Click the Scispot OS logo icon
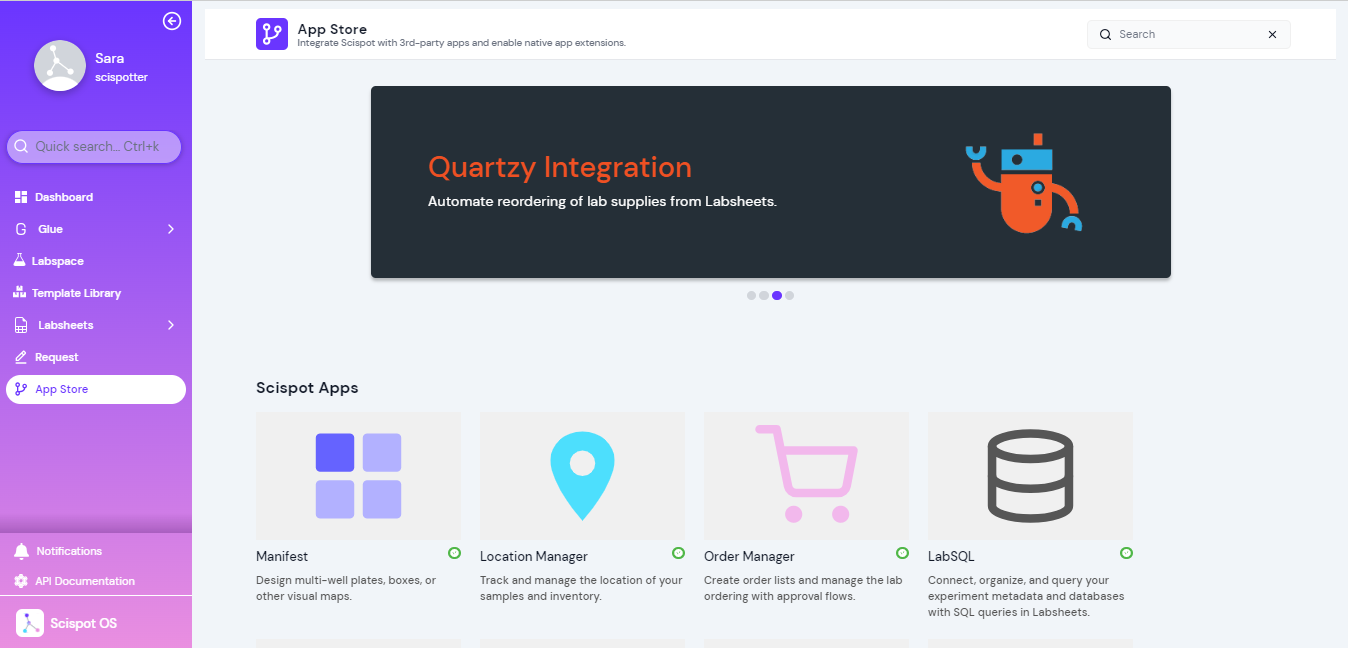 tap(28, 622)
